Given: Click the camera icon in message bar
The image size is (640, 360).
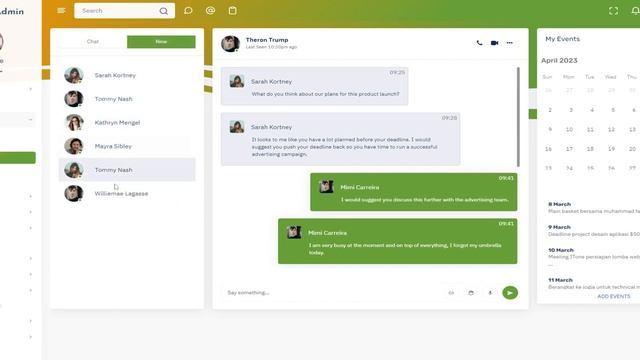Looking at the screenshot, I should pos(471,293).
